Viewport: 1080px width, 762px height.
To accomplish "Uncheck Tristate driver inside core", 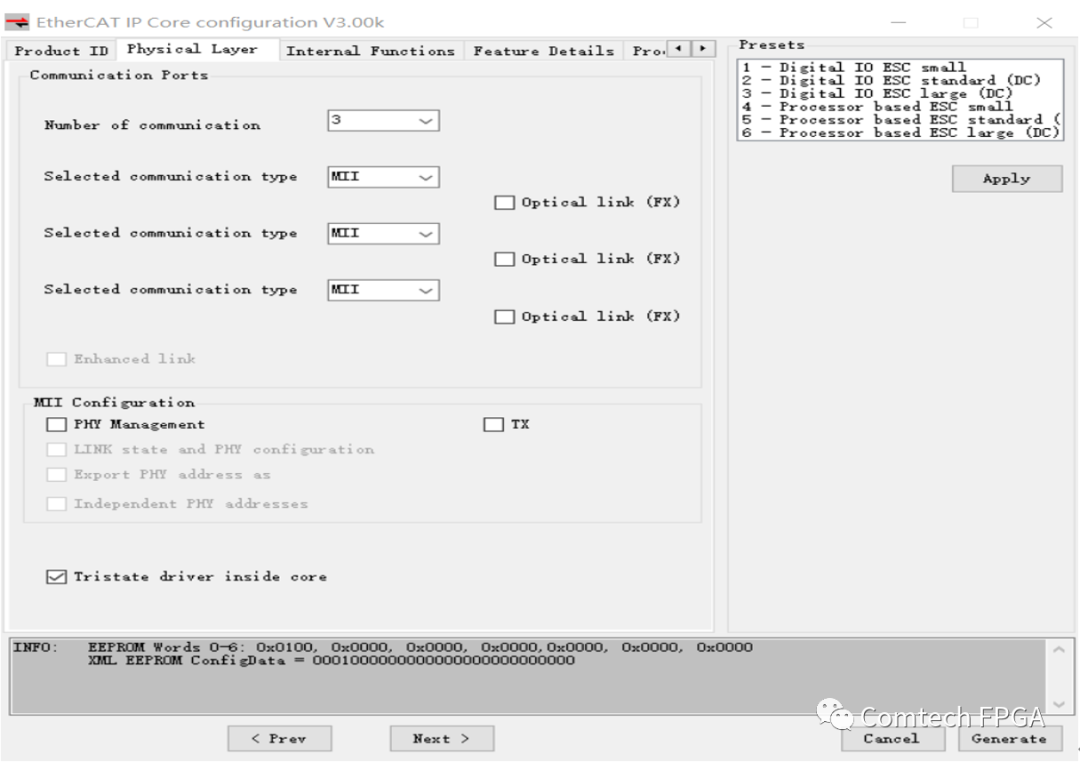I will pyautogui.click(x=56, y=576).
